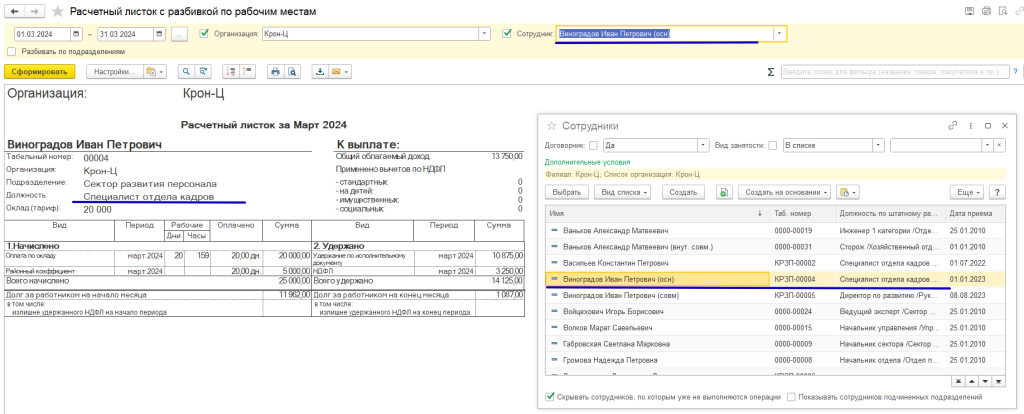1024x414 pixels.
Task: Click the Создать button
Action: pyautogui.click(x=684, y=193)
